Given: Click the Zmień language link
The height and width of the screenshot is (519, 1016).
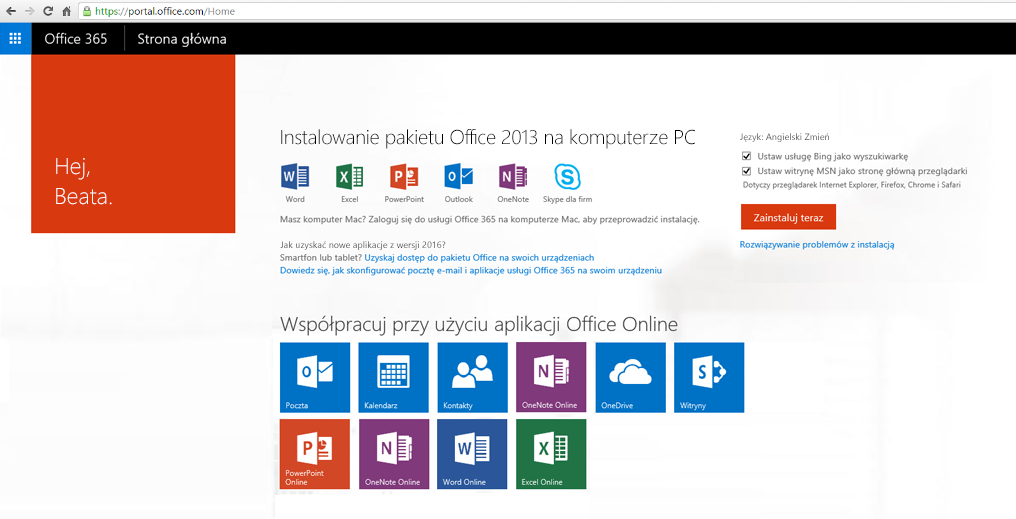Looking at the screenshot, I should (x=816, y=137).
